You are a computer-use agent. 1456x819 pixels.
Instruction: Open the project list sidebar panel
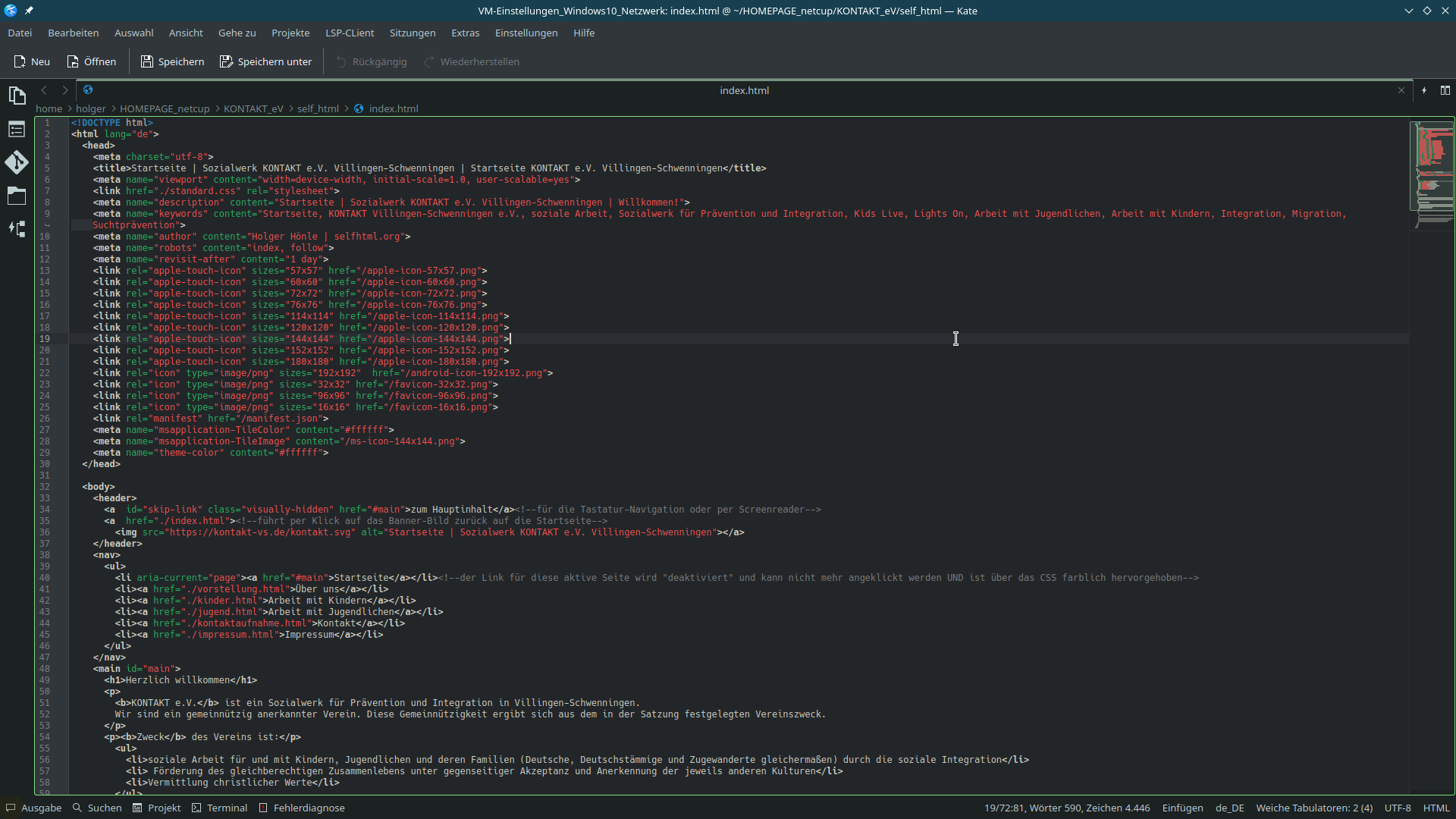17,130
